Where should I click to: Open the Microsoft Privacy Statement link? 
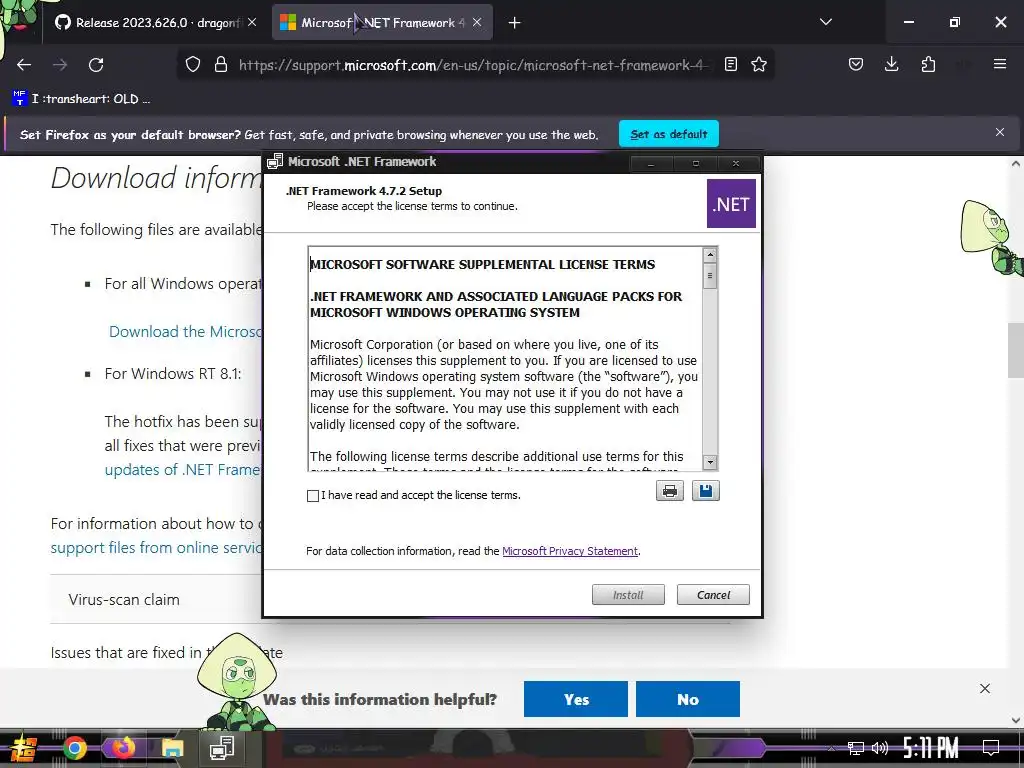569,551
